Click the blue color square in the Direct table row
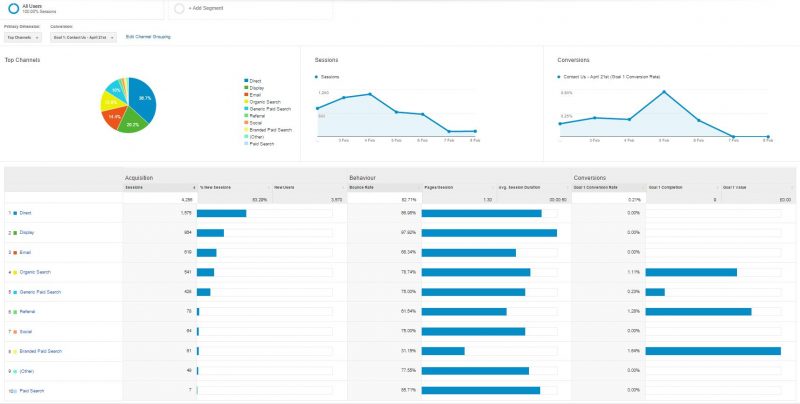The image size is (800, 404). [15, 213]
